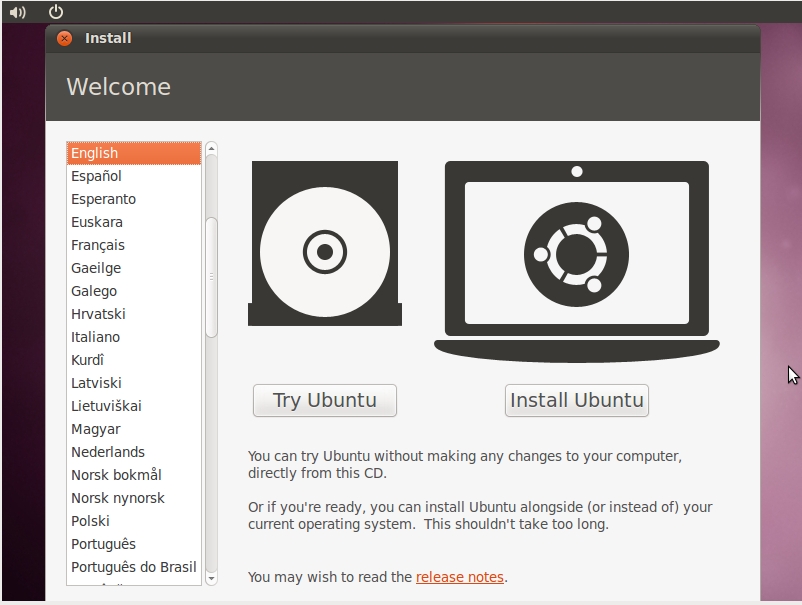Viewport: 802px width, 605px height.
Task: Select Galego language
Action: (x=134, y=291)
